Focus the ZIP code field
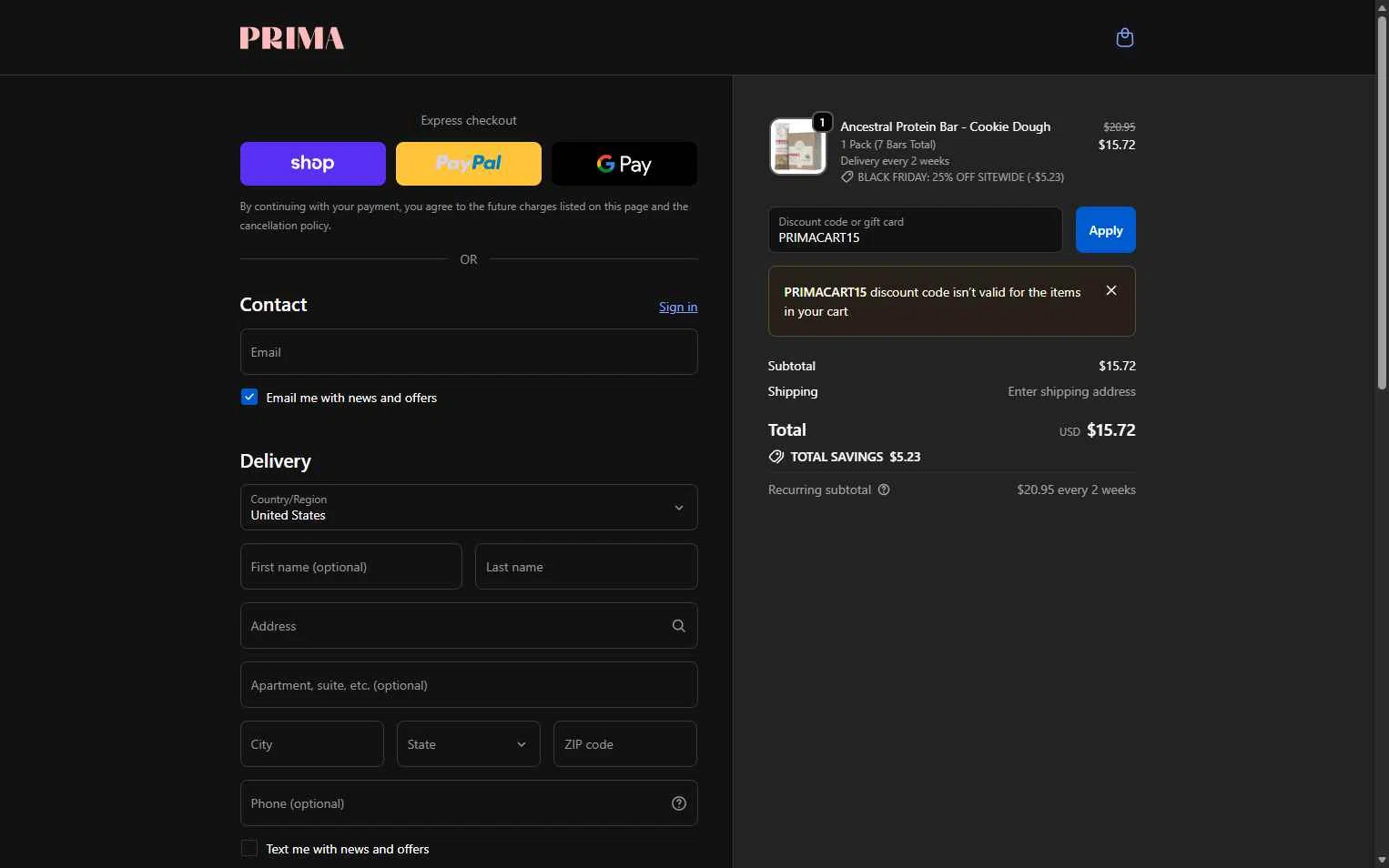Viewport: 1389px width, 868px height. pyautogui.click(x=625, y=744)
